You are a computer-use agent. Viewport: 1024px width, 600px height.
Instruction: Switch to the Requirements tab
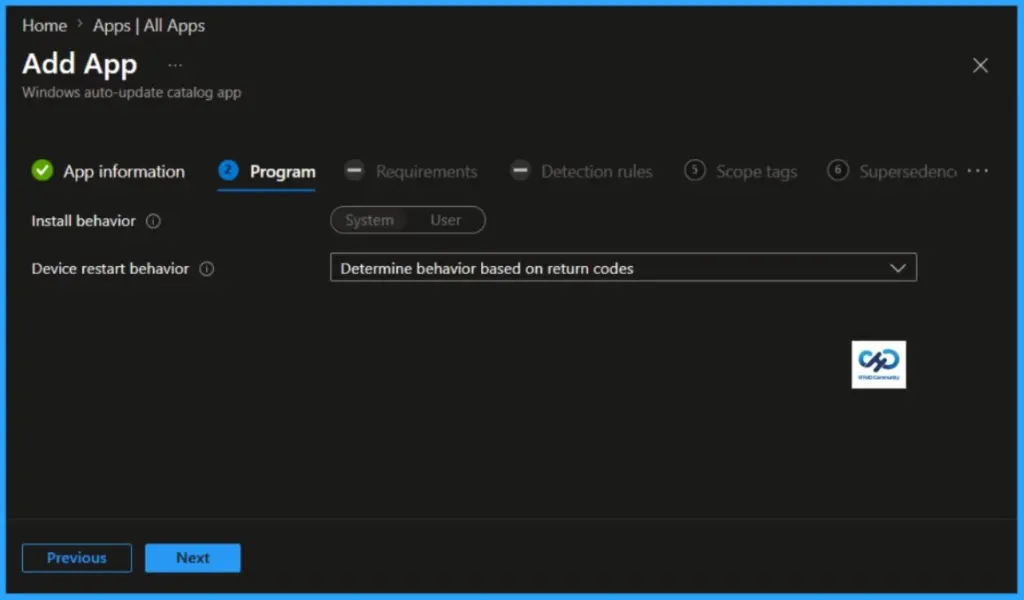click(x=411, y=171)
